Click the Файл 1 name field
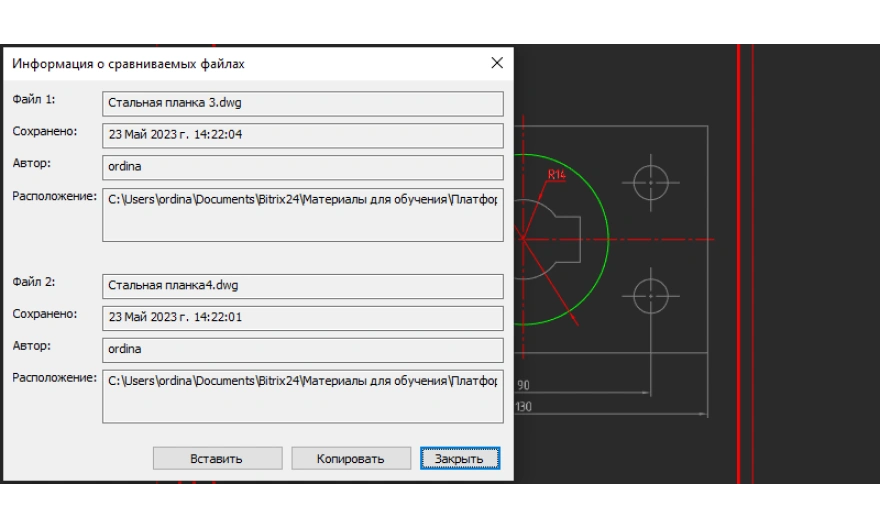880x528 pixels. (x=302, y=104)
